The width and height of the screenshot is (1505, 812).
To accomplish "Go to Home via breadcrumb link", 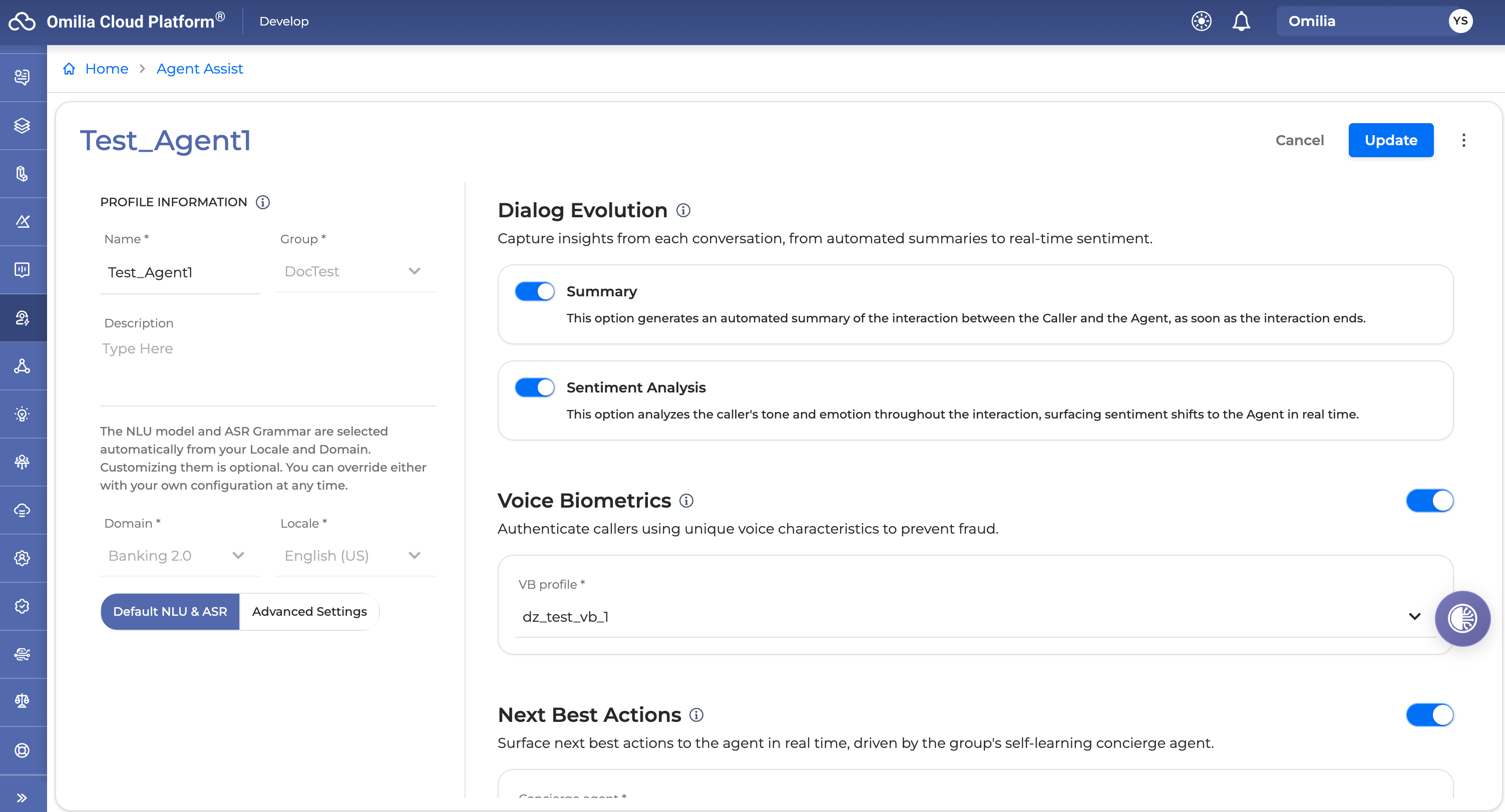I will coord(106,69).
